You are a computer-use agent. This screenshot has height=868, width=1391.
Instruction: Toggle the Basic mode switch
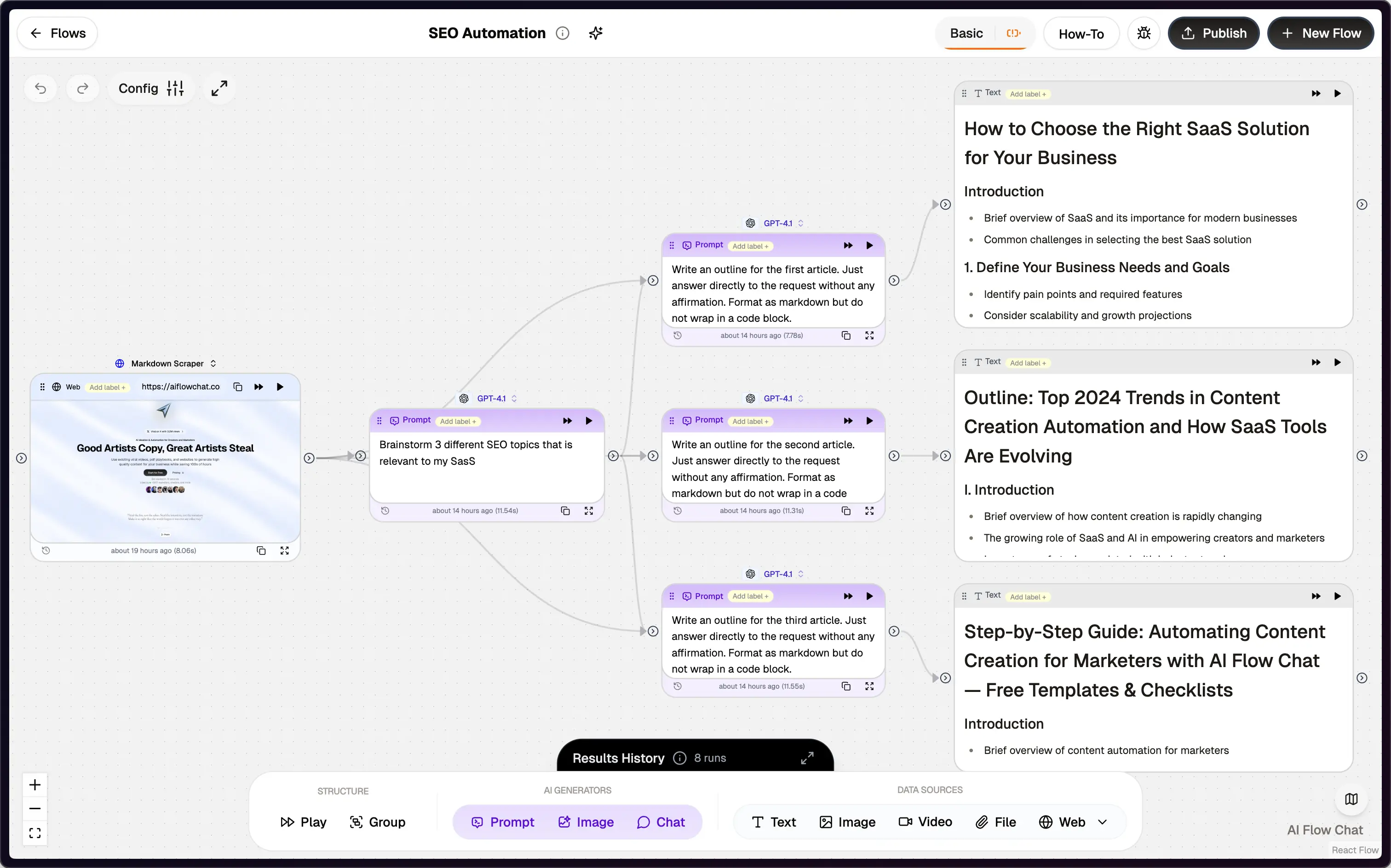(x=1013, y=33)
